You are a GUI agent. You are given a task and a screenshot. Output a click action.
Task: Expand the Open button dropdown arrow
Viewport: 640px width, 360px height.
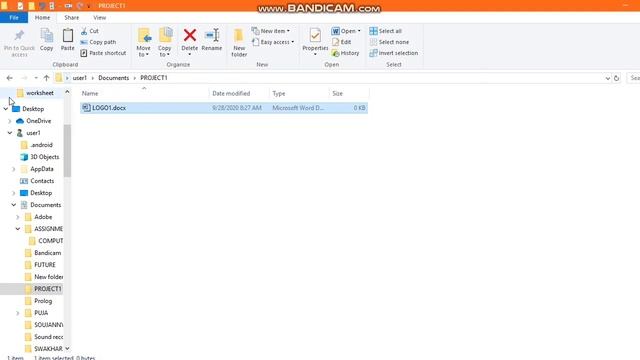point(359,31)
